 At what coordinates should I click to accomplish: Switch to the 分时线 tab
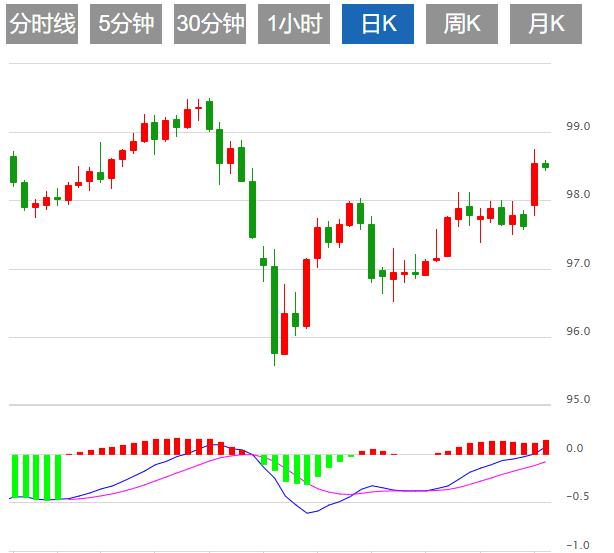tap(42, 24)
